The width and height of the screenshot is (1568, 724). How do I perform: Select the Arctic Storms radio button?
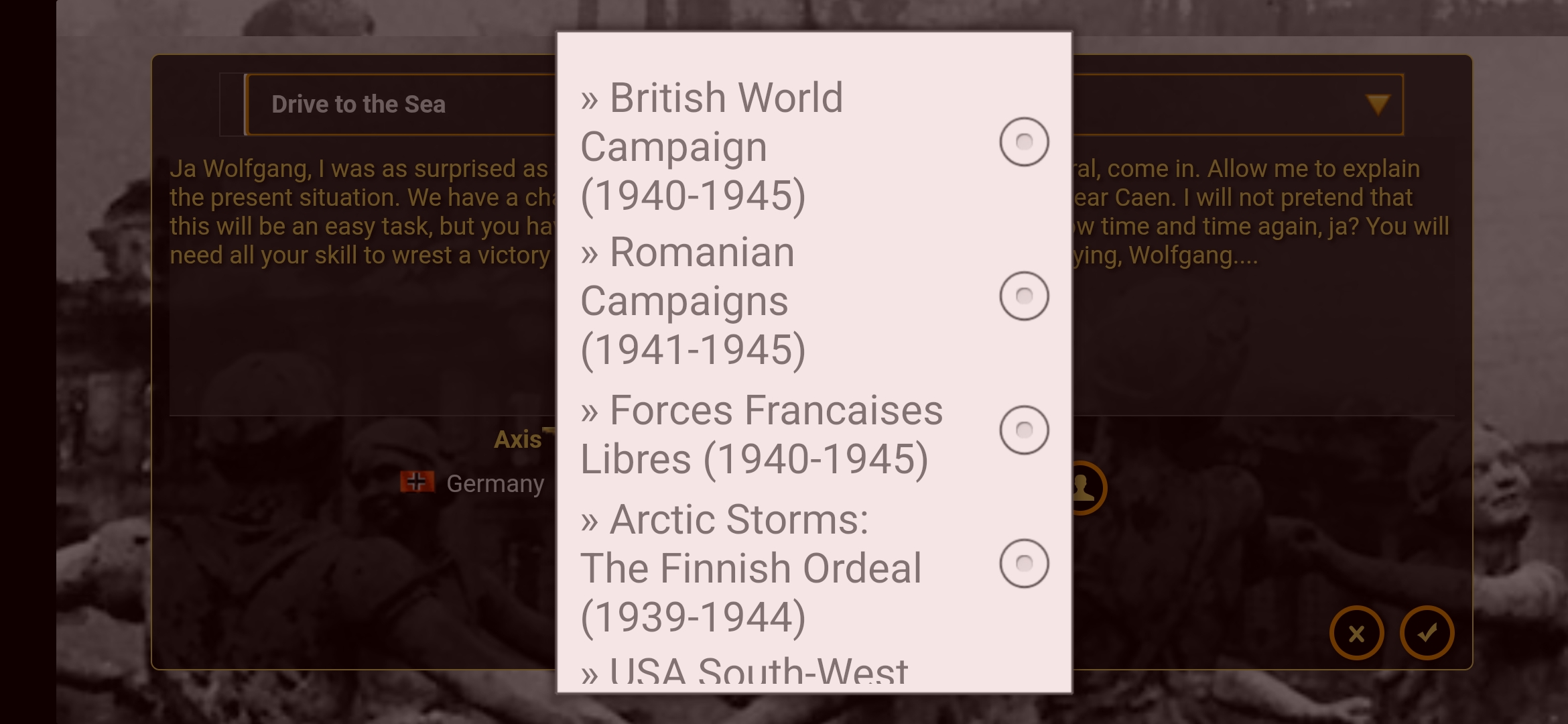1023,564
